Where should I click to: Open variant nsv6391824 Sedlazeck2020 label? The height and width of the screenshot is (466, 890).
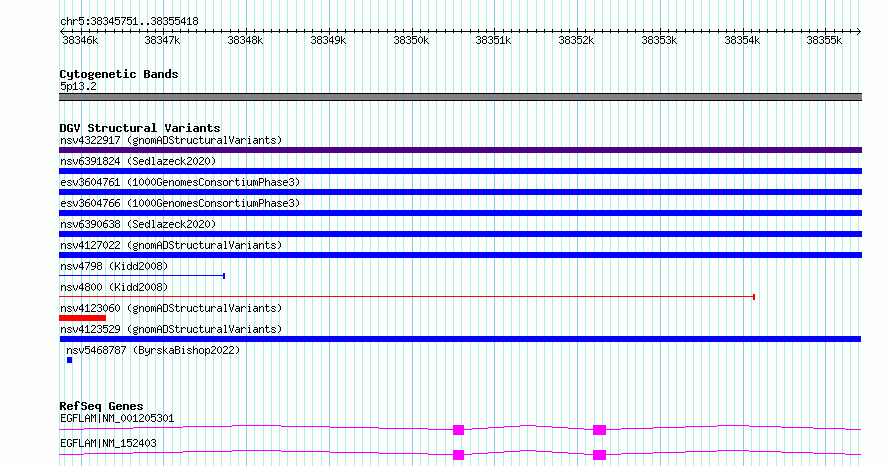[x=138, y=161]
